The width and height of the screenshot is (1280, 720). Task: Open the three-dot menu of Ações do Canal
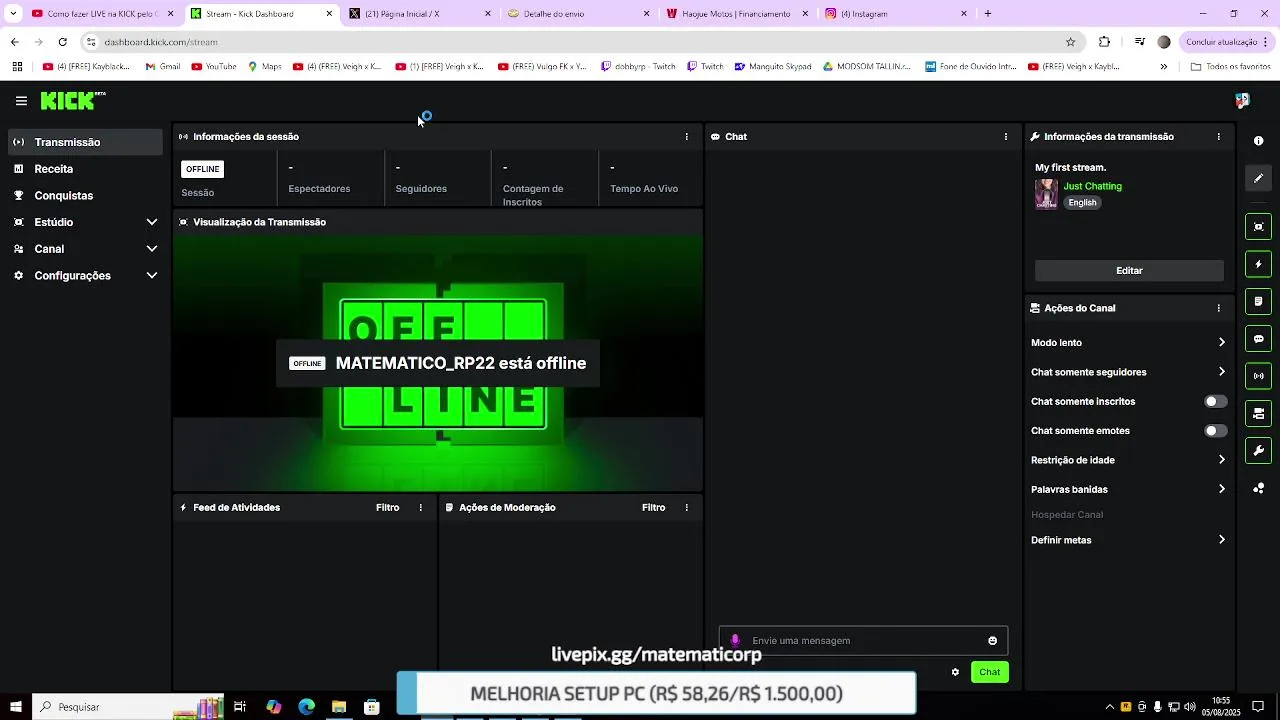[1218, 308]
